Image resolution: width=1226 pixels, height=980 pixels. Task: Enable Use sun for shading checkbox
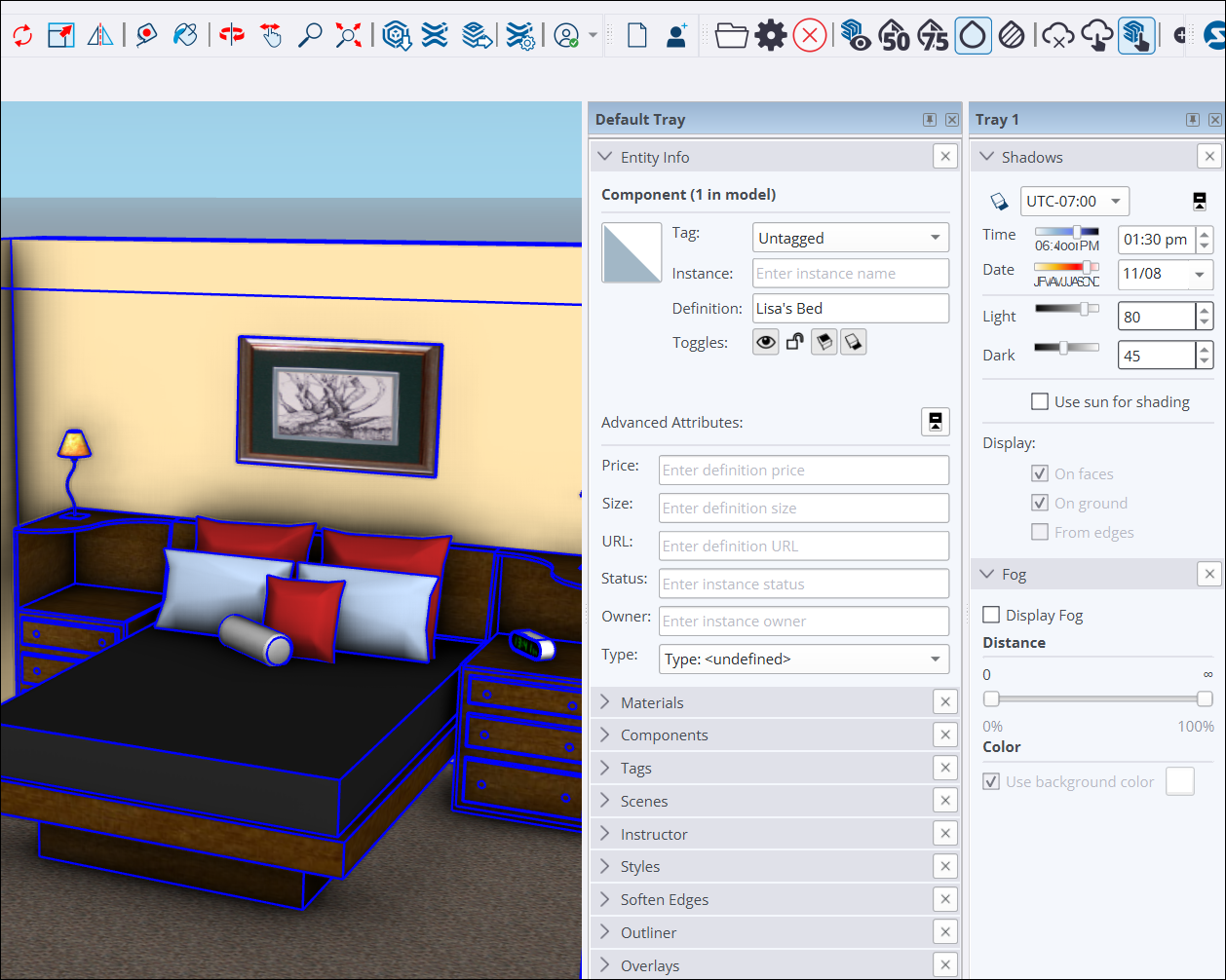[x=1040, y=402]
